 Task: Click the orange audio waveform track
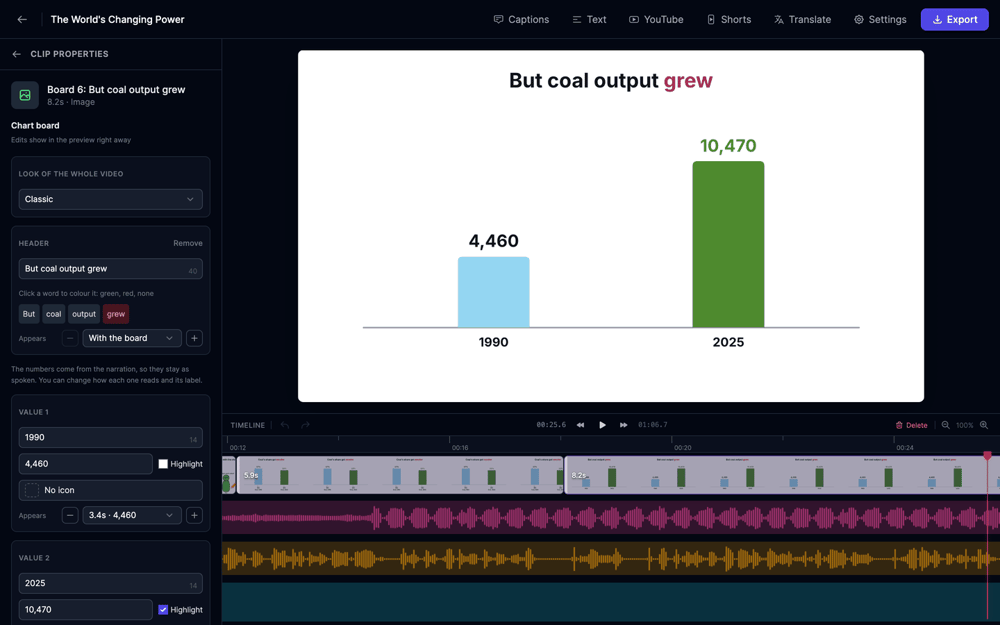click(611, 559)
